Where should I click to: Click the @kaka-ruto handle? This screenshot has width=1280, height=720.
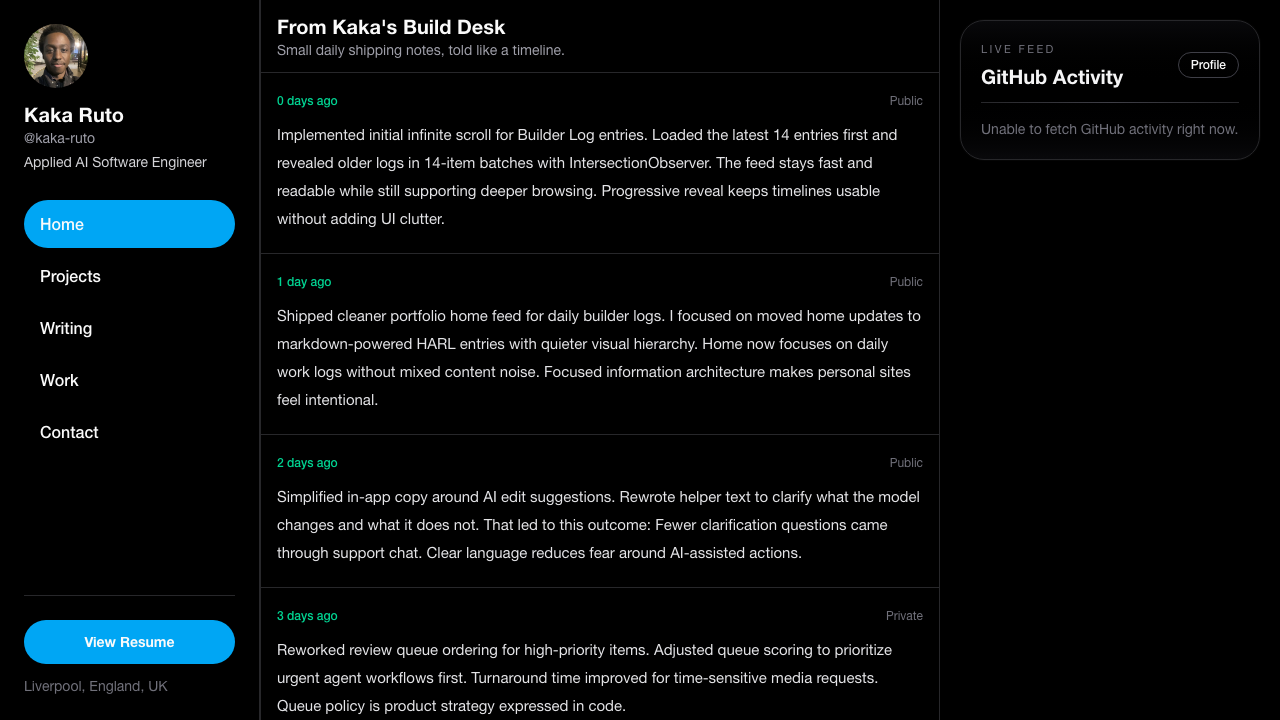point(59,138)
